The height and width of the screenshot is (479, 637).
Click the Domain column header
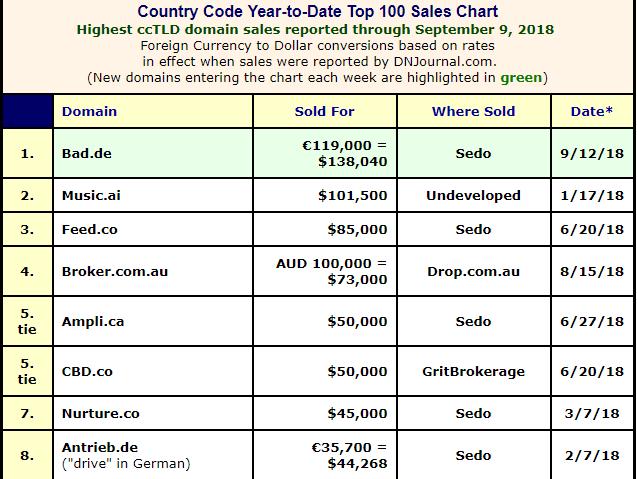(89, 111)
